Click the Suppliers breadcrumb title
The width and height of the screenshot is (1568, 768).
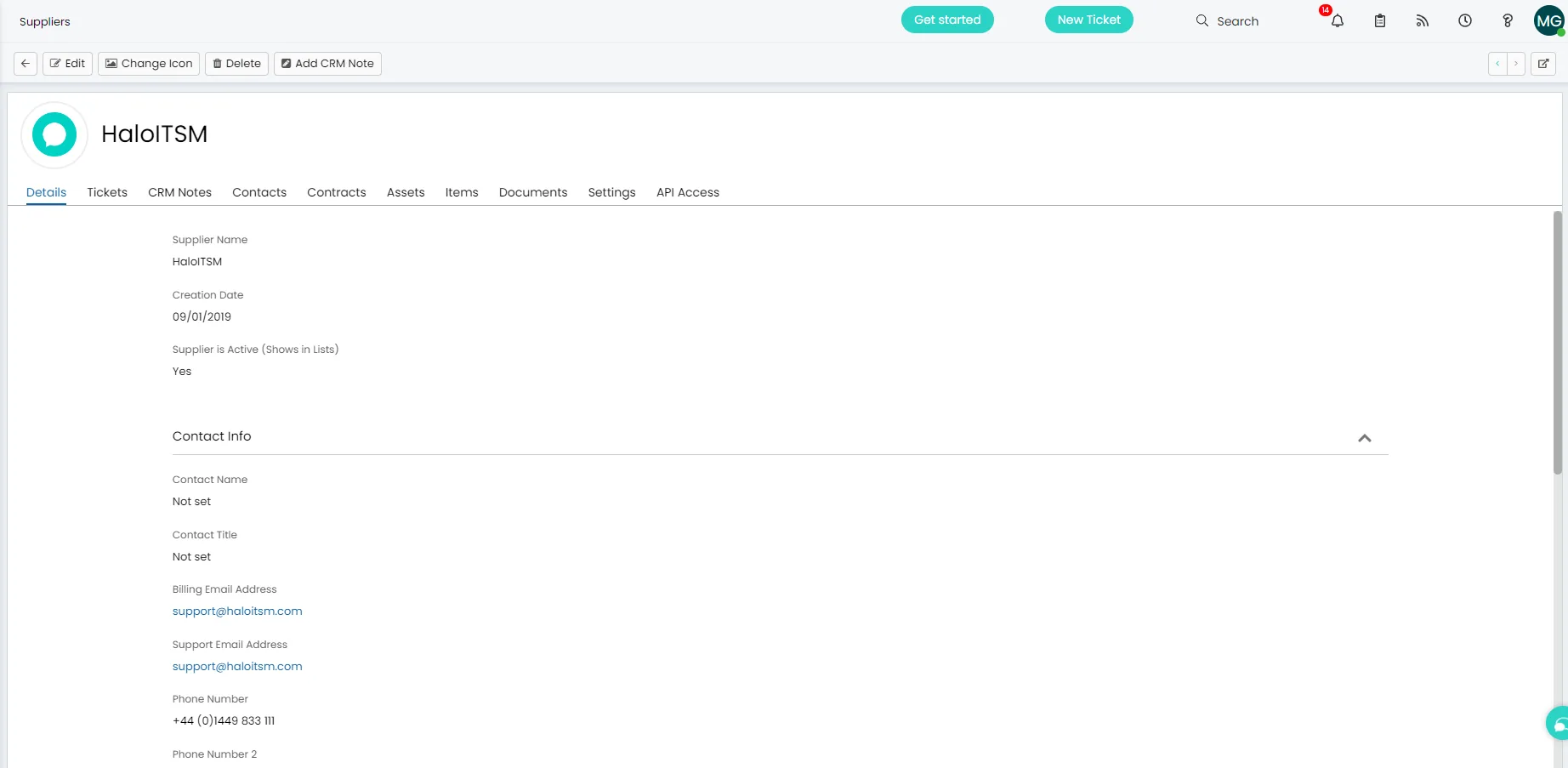[45, 22]
